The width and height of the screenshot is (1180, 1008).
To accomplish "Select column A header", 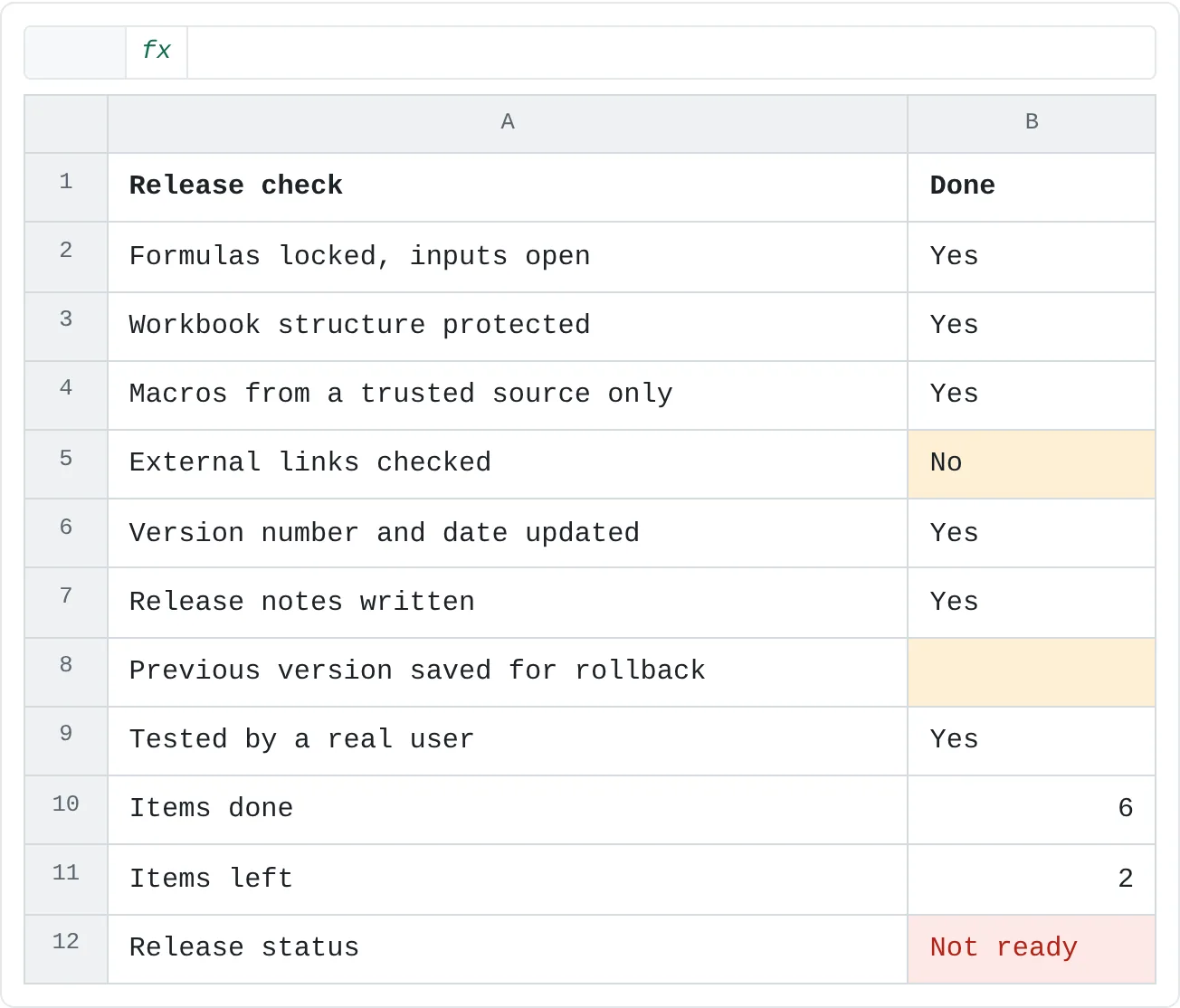I will coord(508,123).
